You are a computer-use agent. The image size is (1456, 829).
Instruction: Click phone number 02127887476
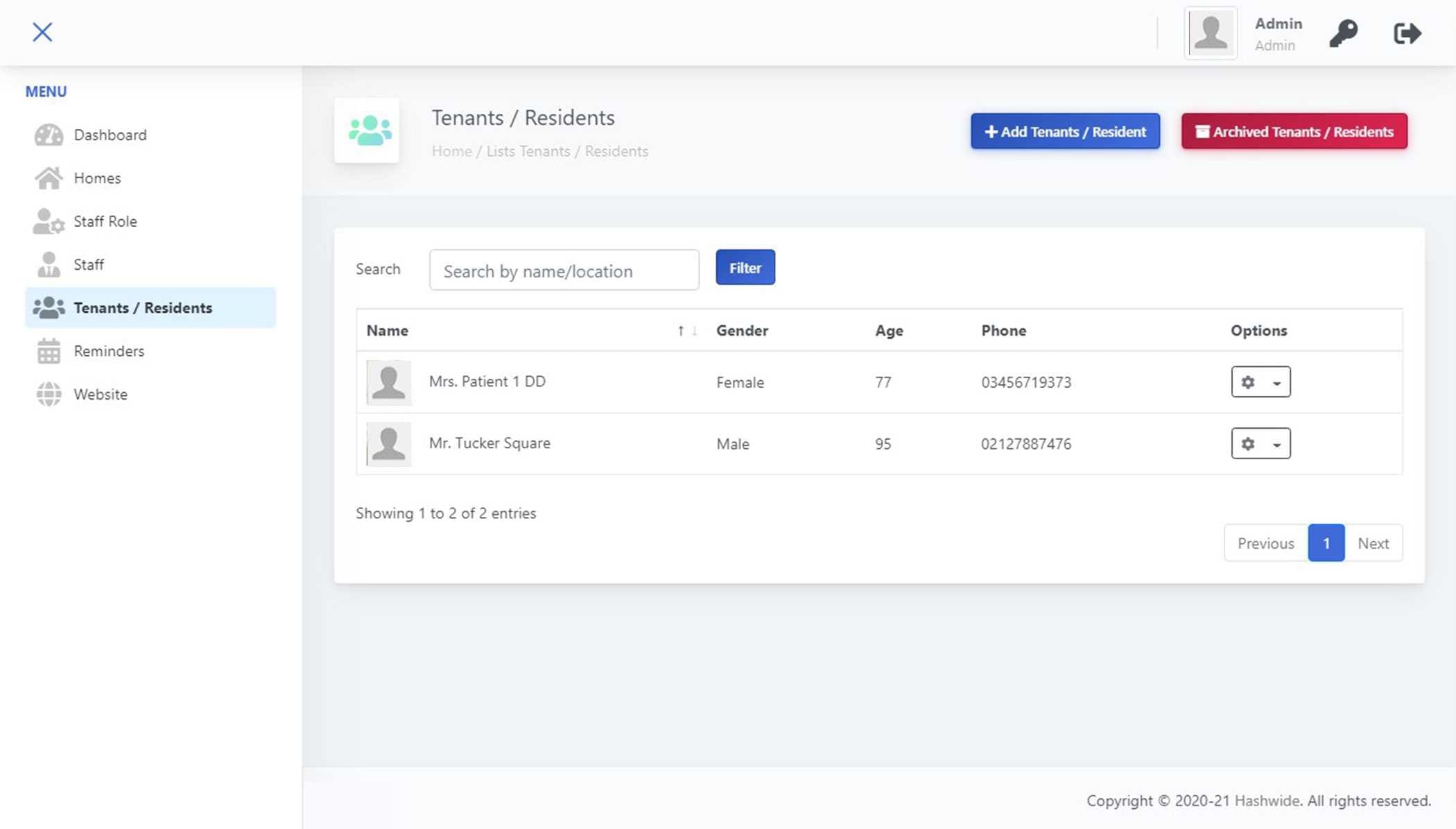click(1026, 444)
